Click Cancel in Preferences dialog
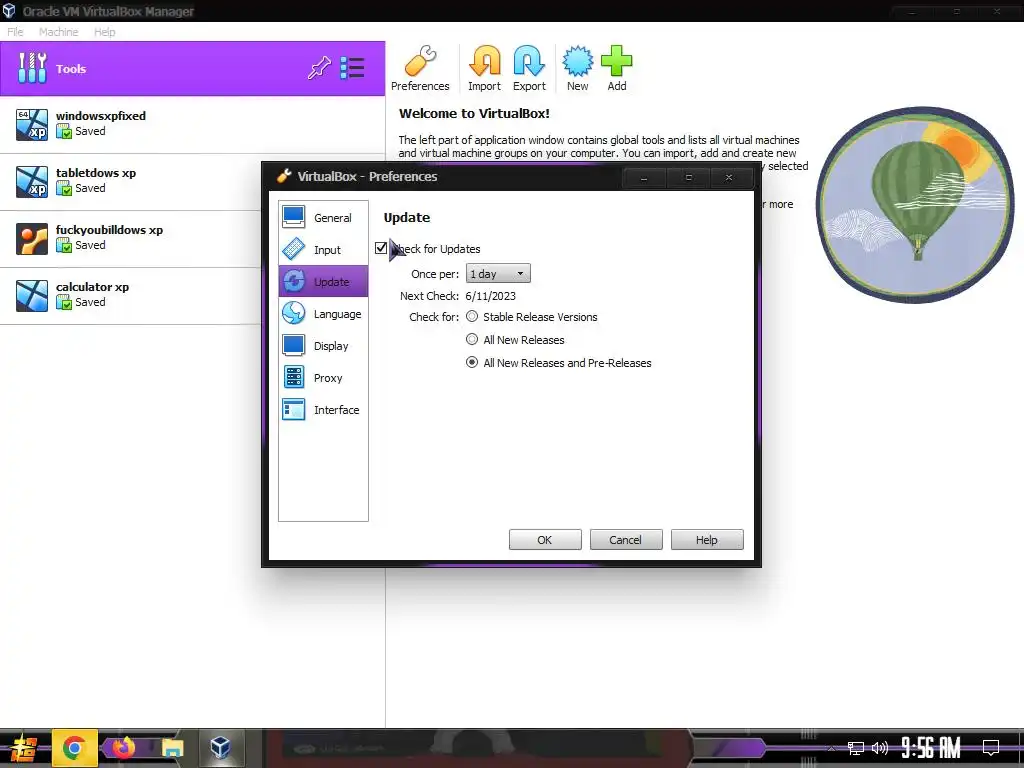Viewport: 1024px width, 768px height. tap(626, 539)
